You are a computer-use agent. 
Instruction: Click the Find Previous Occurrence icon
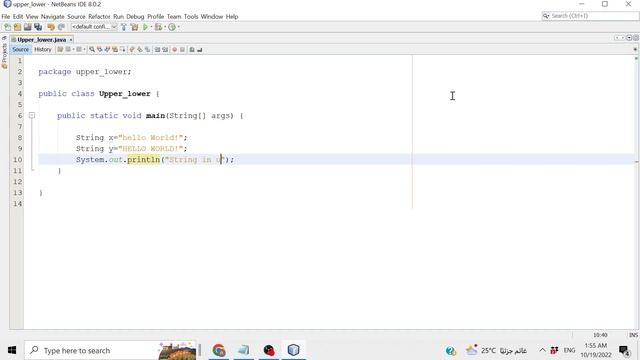(100, 49)
